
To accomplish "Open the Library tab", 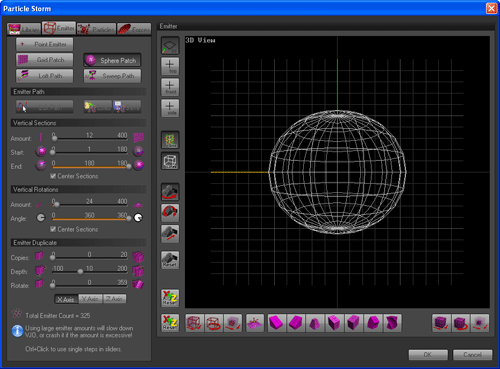I will pos(24,29).
